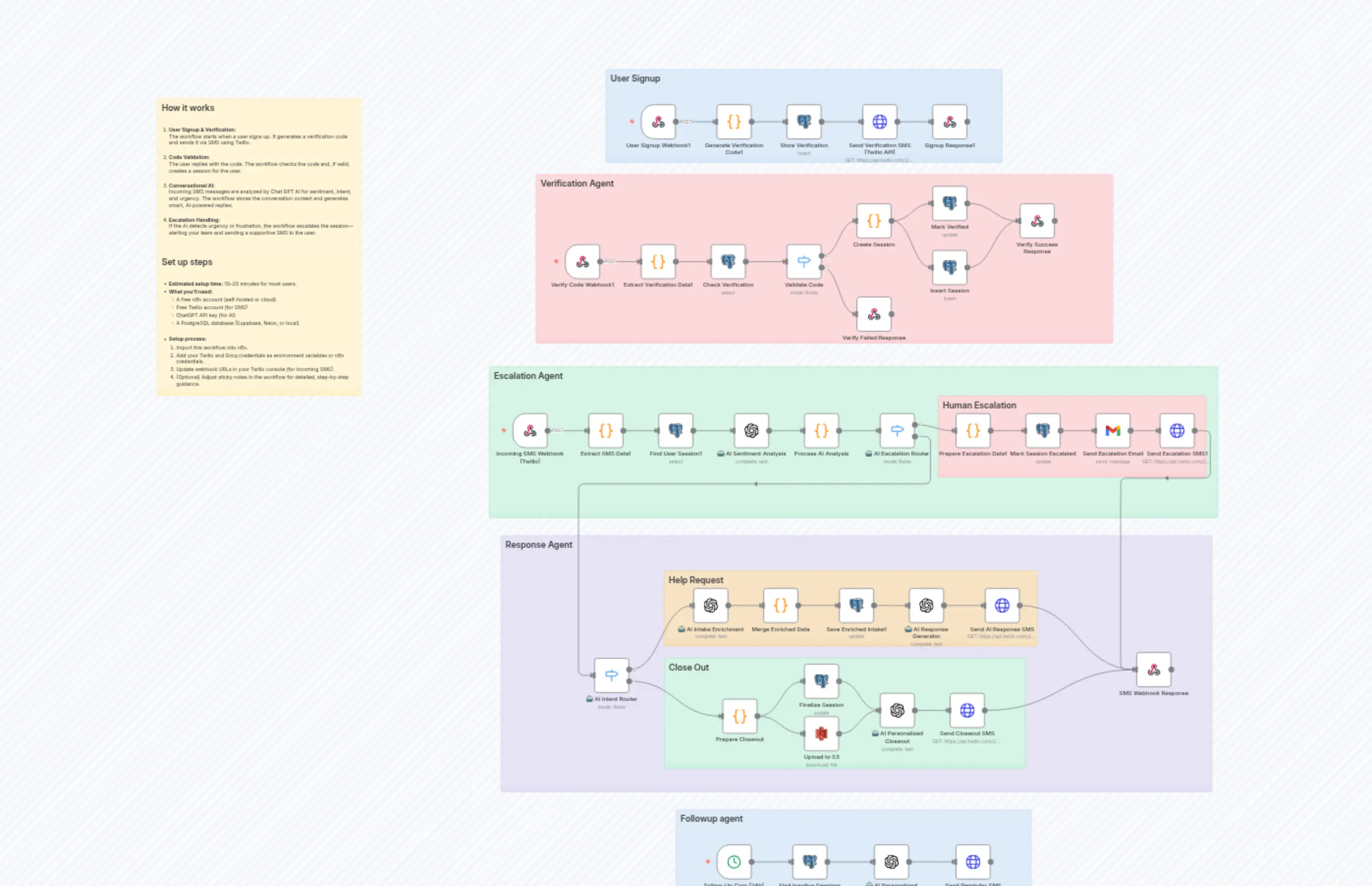Select the Verify Failed Response webhook node
Screen dimensions: 1372x886
(874, 314)
